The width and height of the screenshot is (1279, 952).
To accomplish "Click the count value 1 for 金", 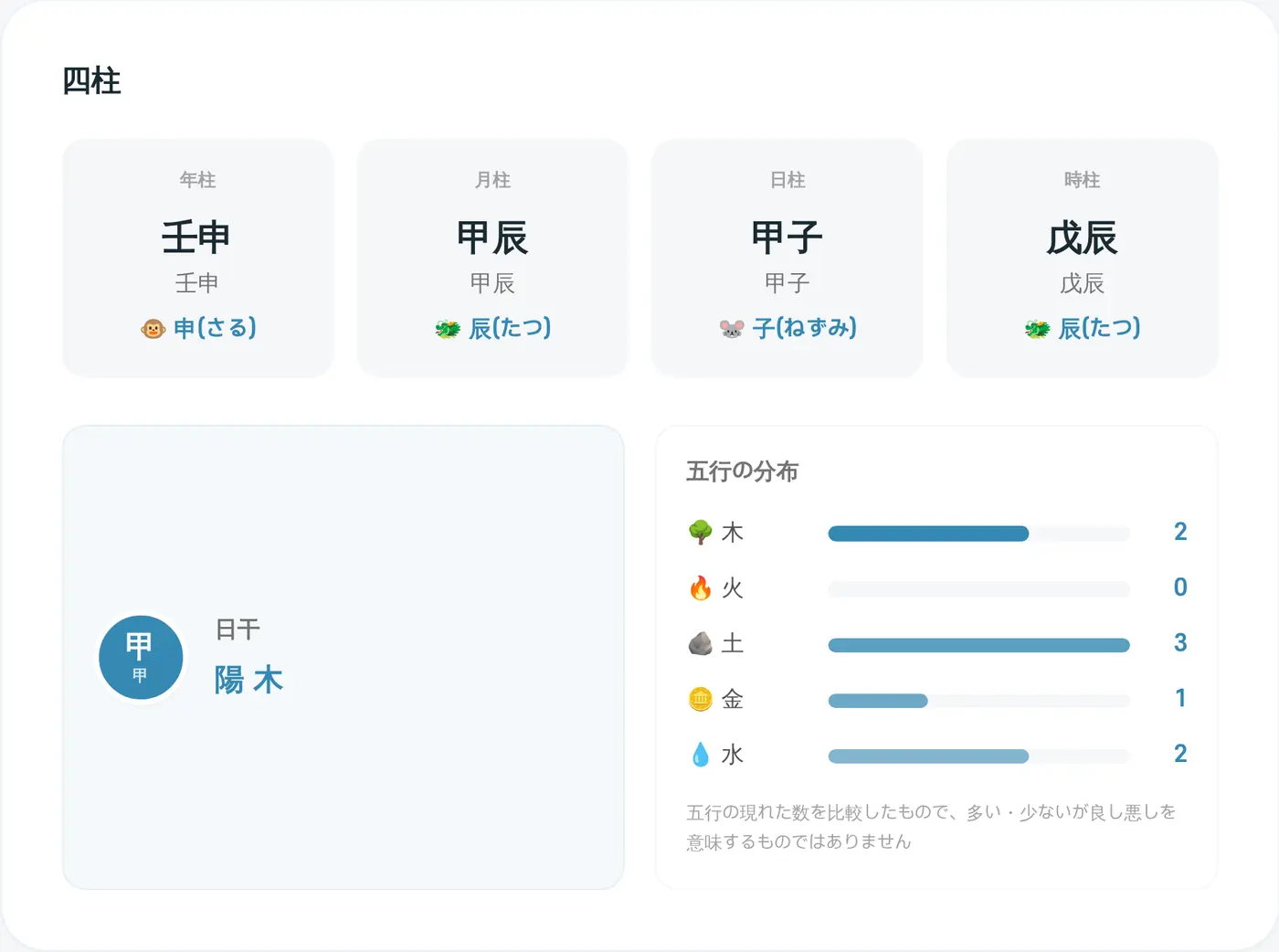I will click(x=1180, y=699).
